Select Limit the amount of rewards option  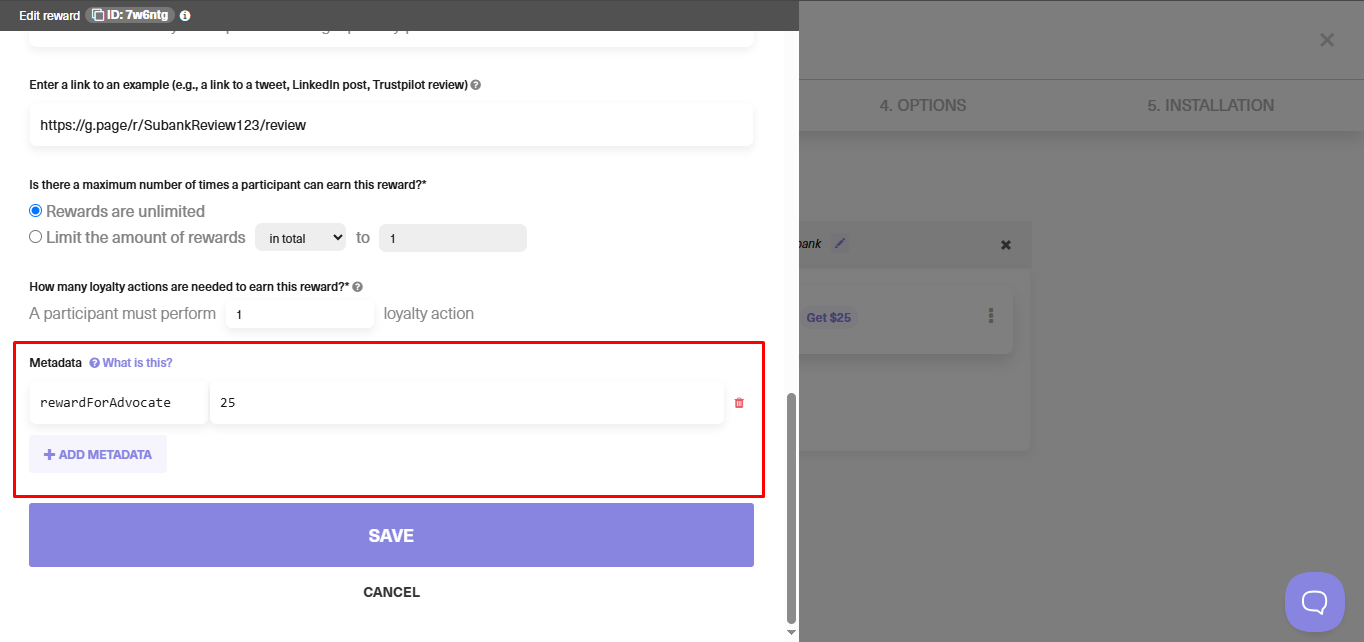tap(36, 237)
